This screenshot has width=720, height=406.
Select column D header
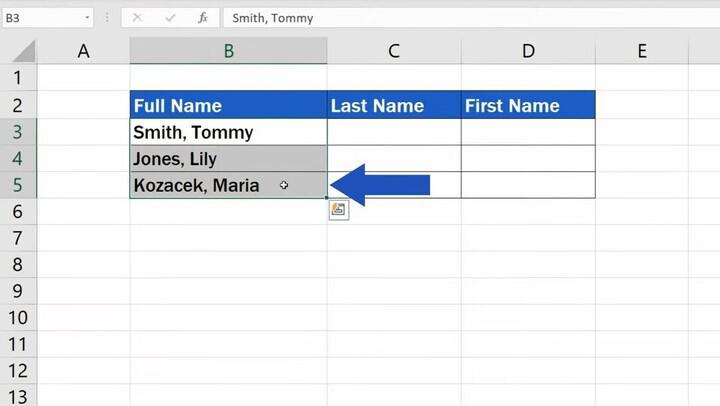tap(527, 51)
